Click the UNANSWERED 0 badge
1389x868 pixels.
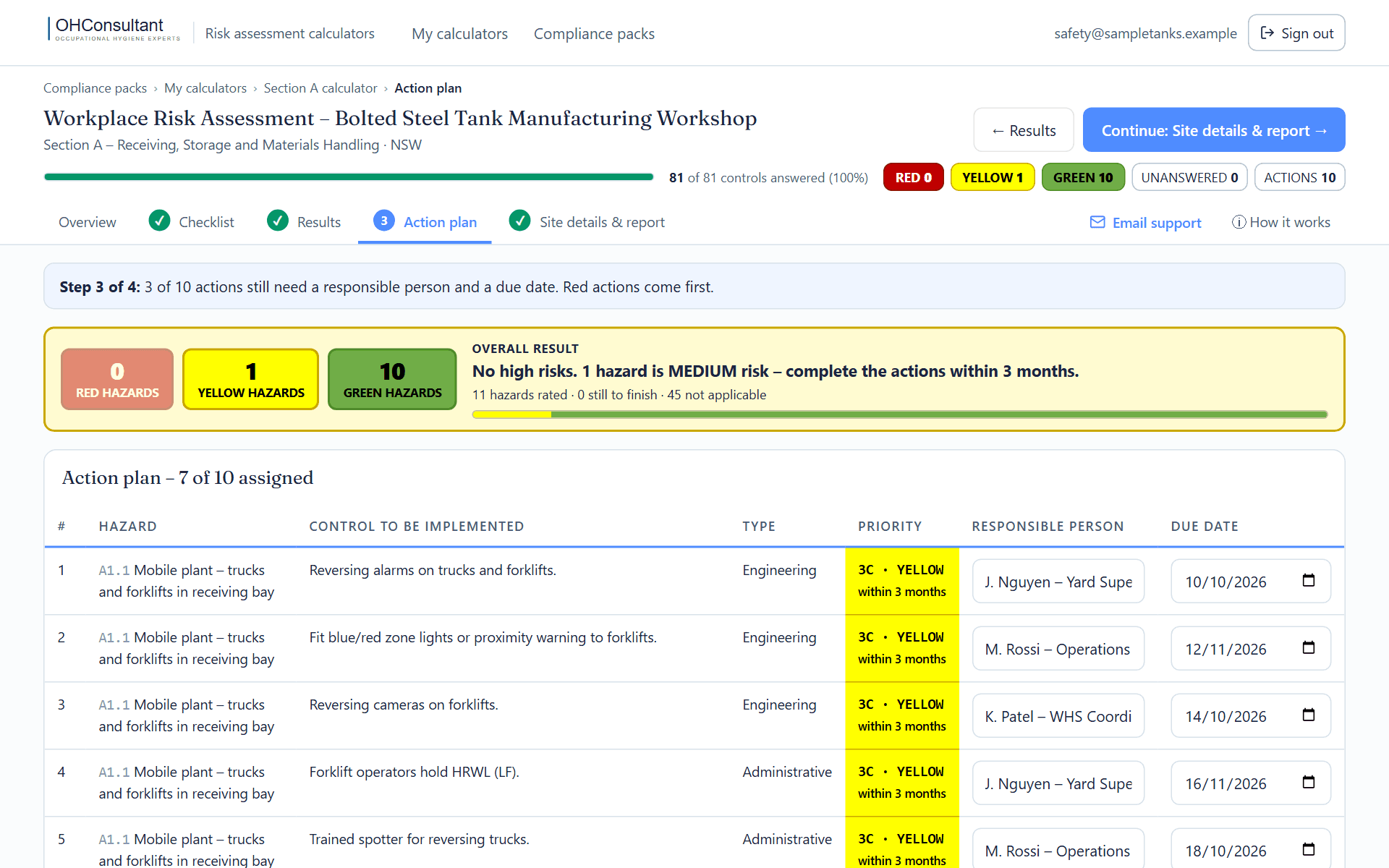click(1189, 177)
